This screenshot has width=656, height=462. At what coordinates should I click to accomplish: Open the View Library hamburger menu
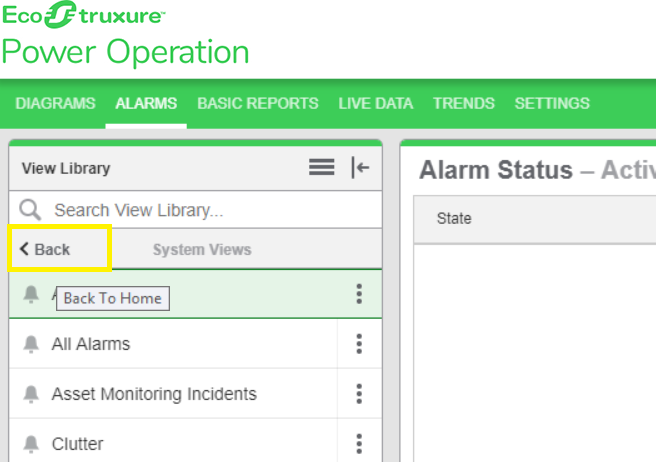pos(321,168)
